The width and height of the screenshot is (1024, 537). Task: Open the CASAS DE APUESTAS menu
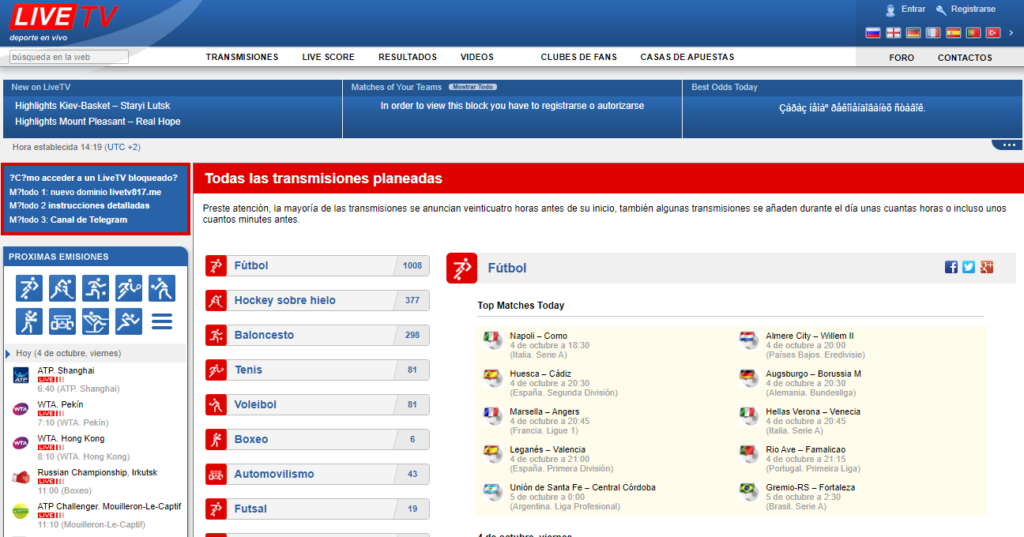(x=687, y=57)
